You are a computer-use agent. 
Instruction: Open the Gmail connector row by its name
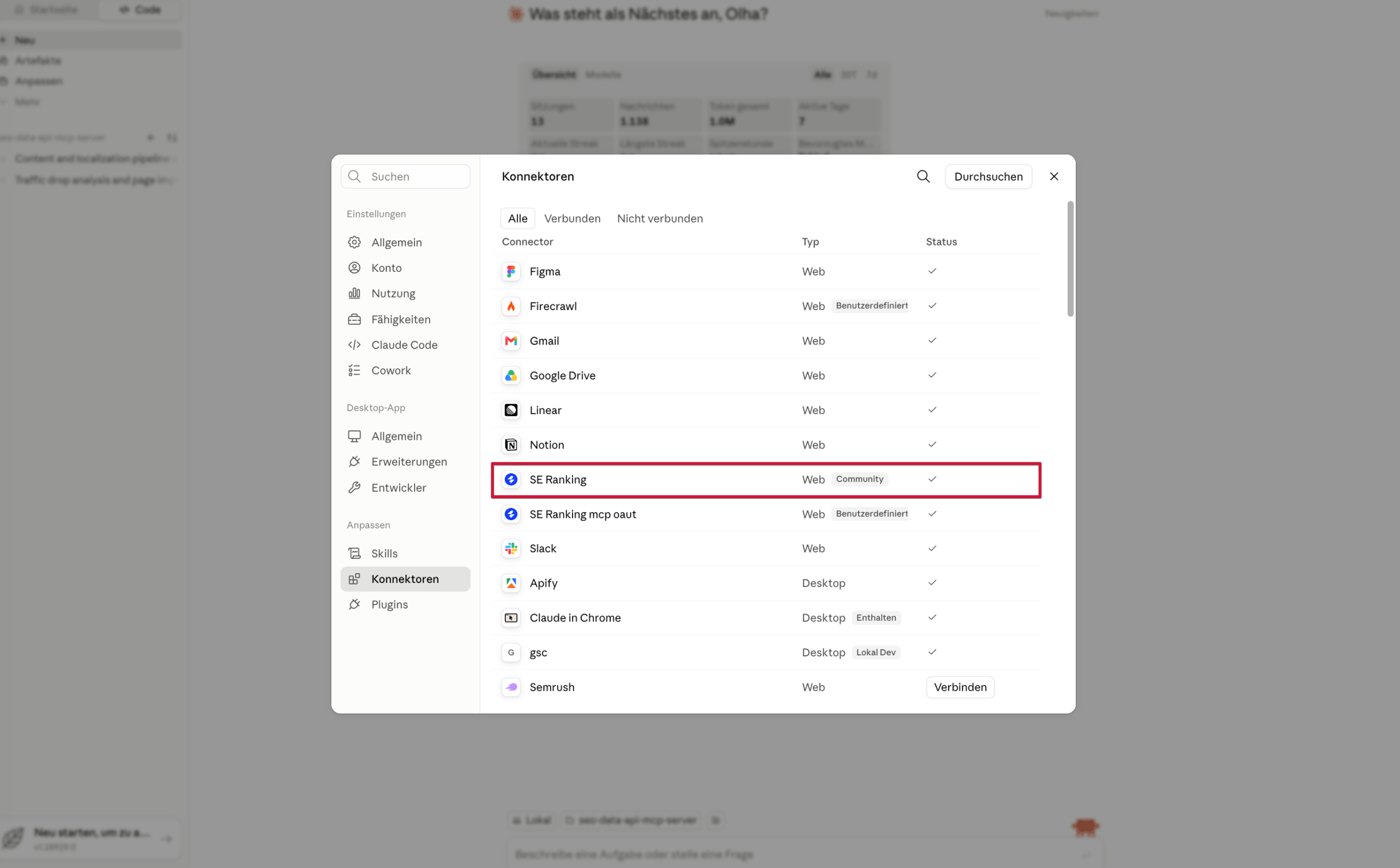(x=544, y=340)
